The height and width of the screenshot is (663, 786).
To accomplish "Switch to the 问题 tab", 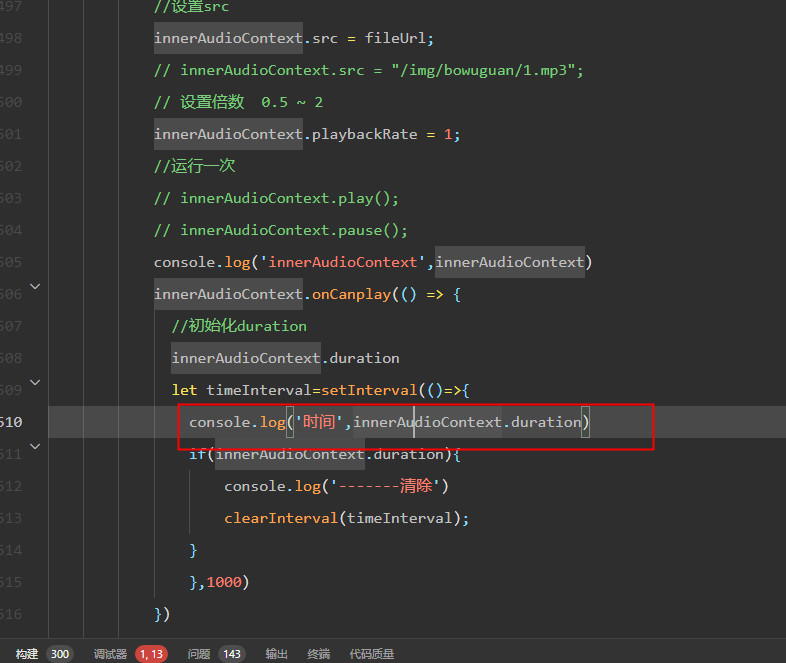I will [x=199, y=653].
